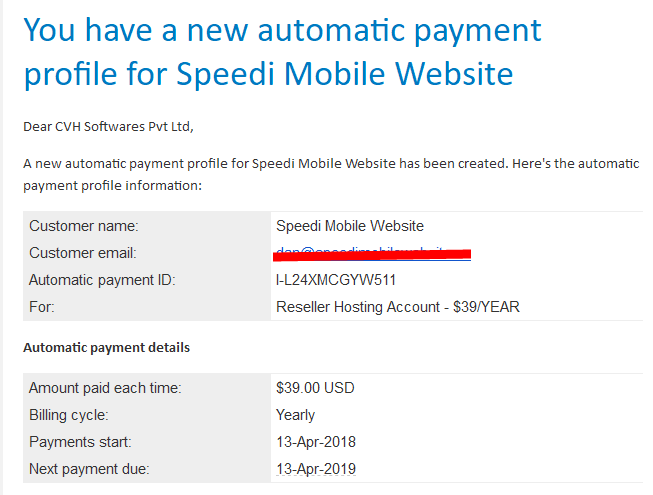
Task: Click the Customer email label
Action: pyautogui.click(x=83, y=253)
